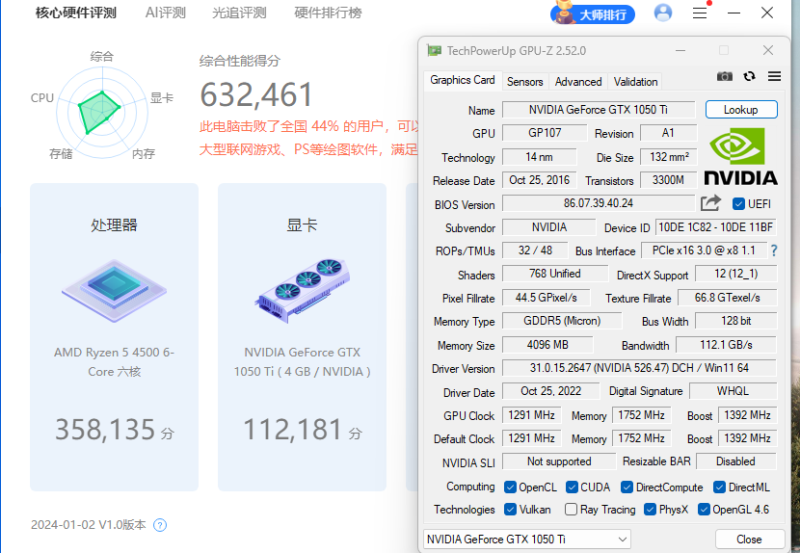Minimize the benchmark app window
Screen dimensions: 800x553
734,13
